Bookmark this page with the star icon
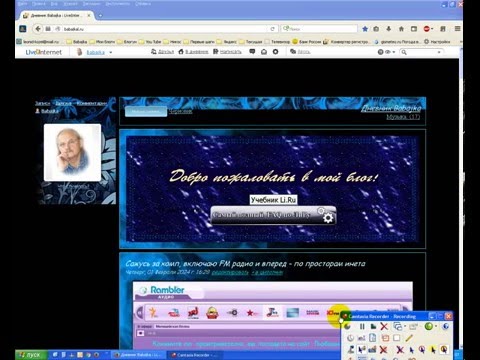This screenshot has height=360, width=480. click(x=365, y=29)
